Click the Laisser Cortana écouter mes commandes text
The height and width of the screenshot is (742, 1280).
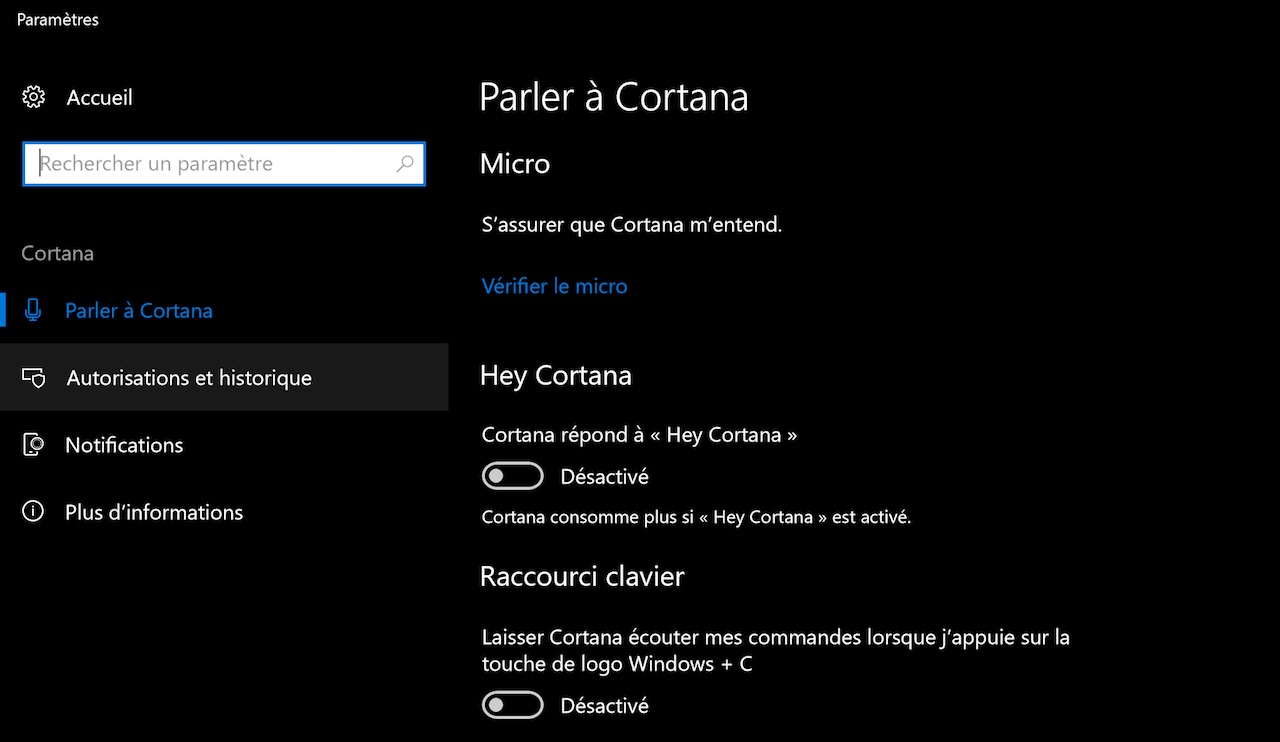(776, 650)
